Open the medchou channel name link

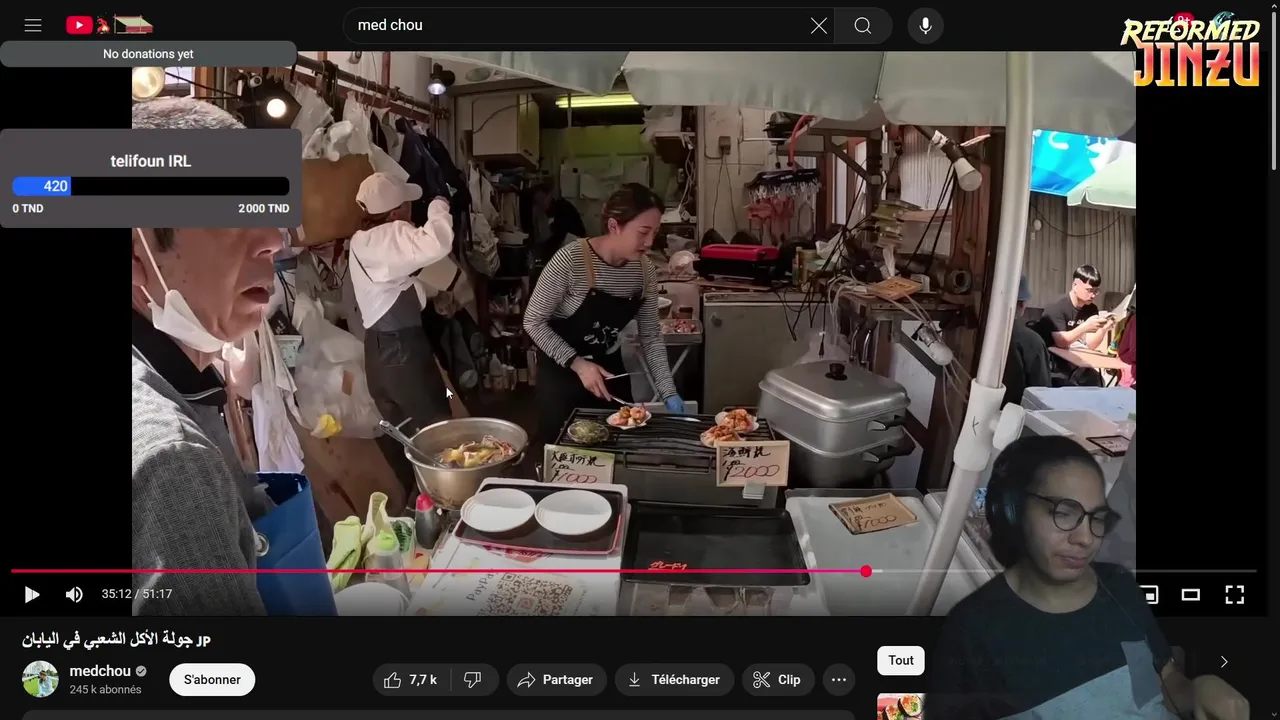[100, 671]
